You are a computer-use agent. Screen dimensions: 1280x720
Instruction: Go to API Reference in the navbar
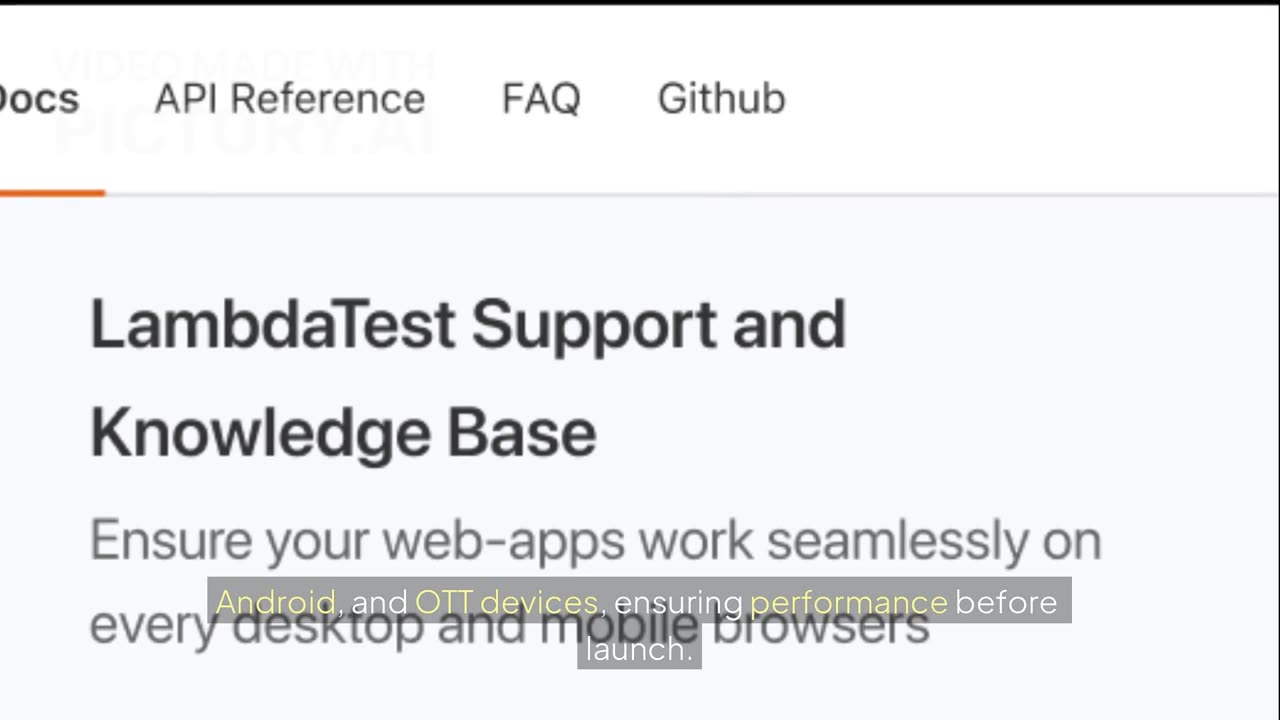(289, 99)
